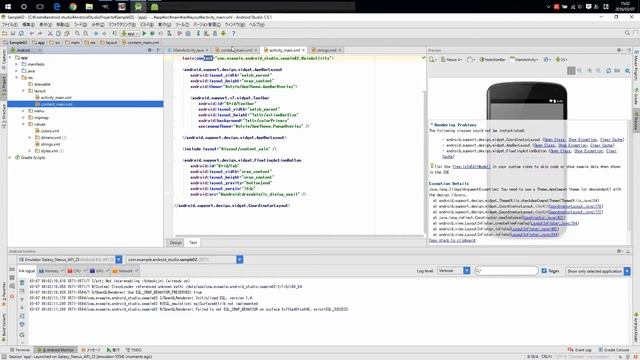Viewport: 640px width, 360px height.
Task: Click the Debug app bug icon
Action: (x=152, y=33)
